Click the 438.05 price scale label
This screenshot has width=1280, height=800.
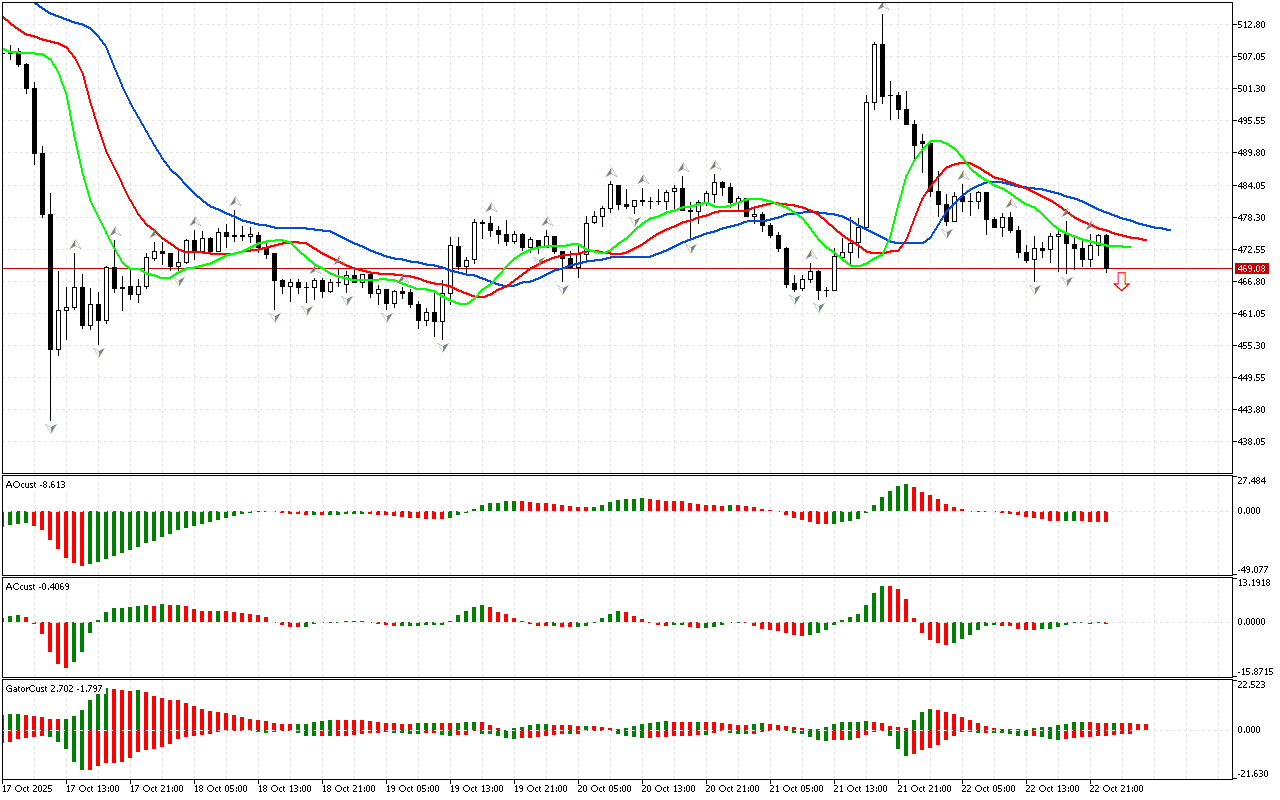[1252, 441]
